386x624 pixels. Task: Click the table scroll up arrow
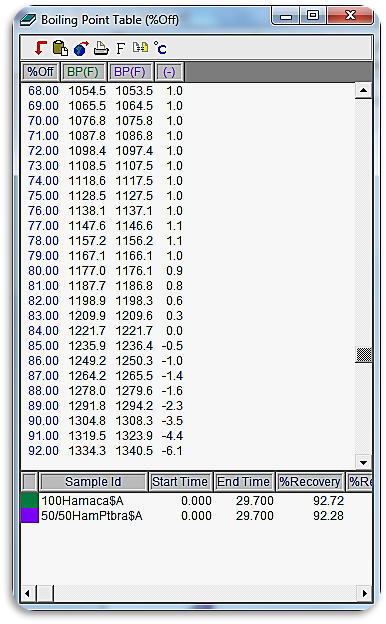[363, 91]
